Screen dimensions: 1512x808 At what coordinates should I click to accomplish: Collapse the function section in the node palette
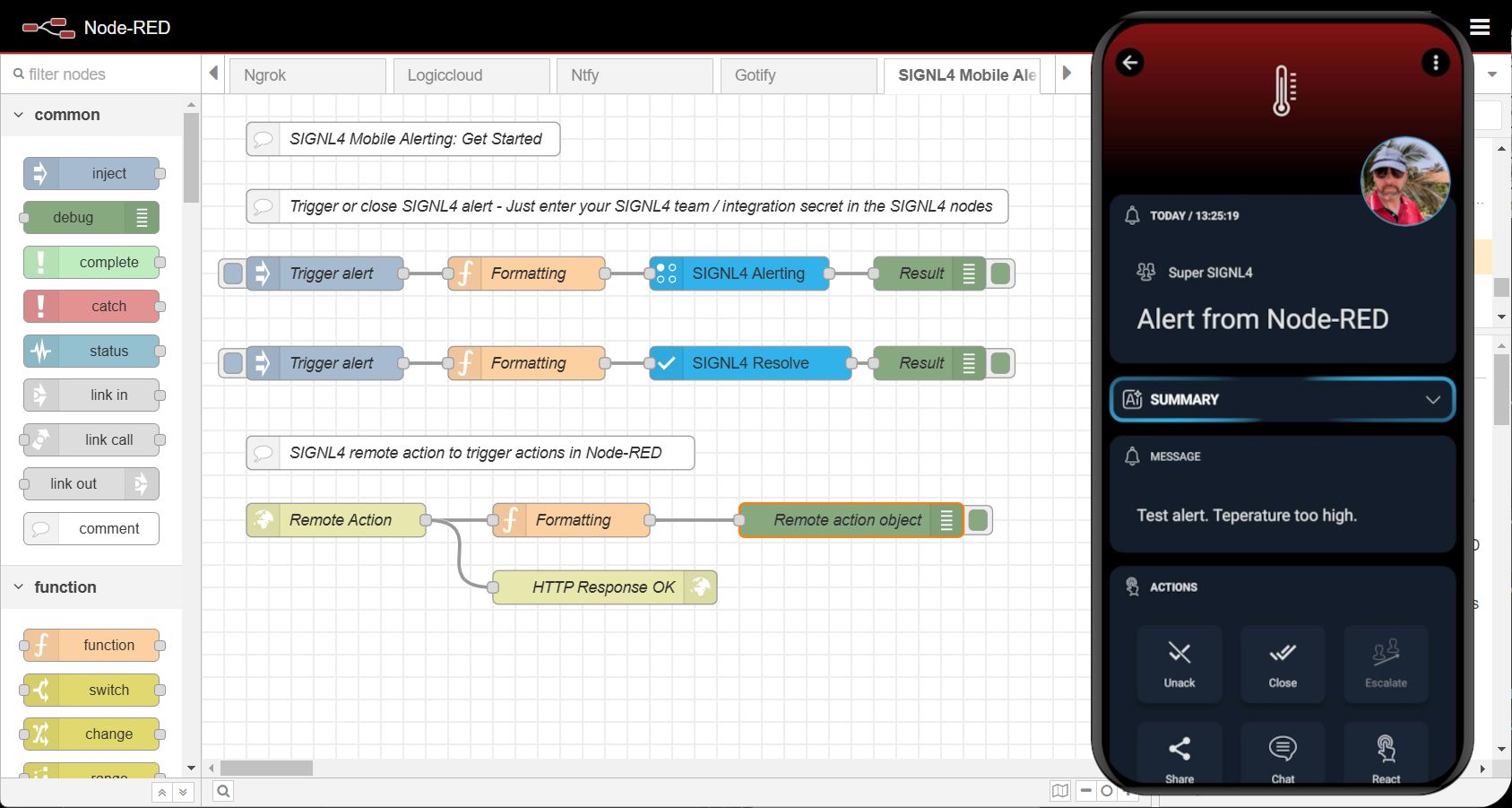[x=18, y=586]
